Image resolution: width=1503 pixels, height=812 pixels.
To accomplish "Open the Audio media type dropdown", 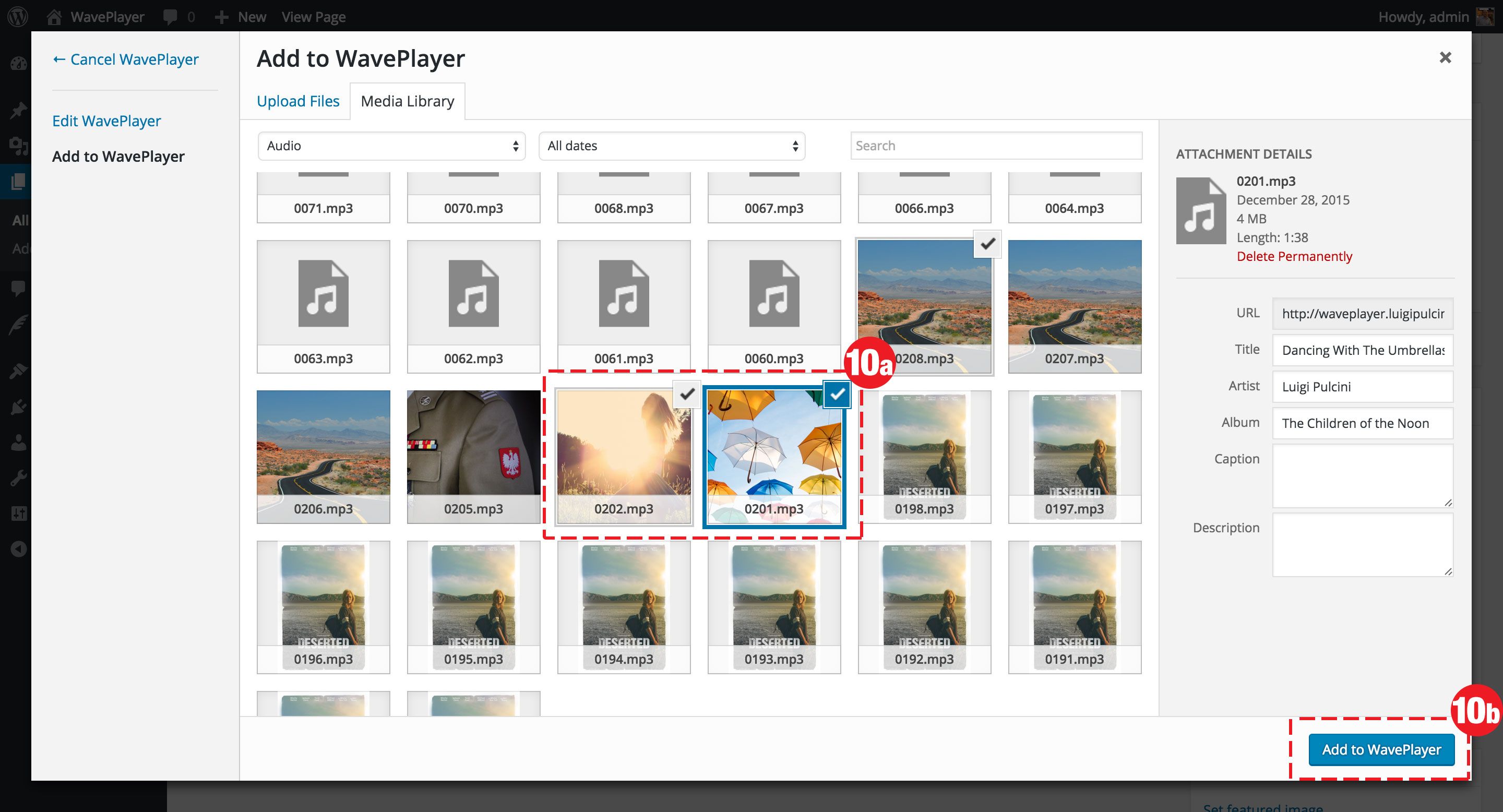I will 391,146.
